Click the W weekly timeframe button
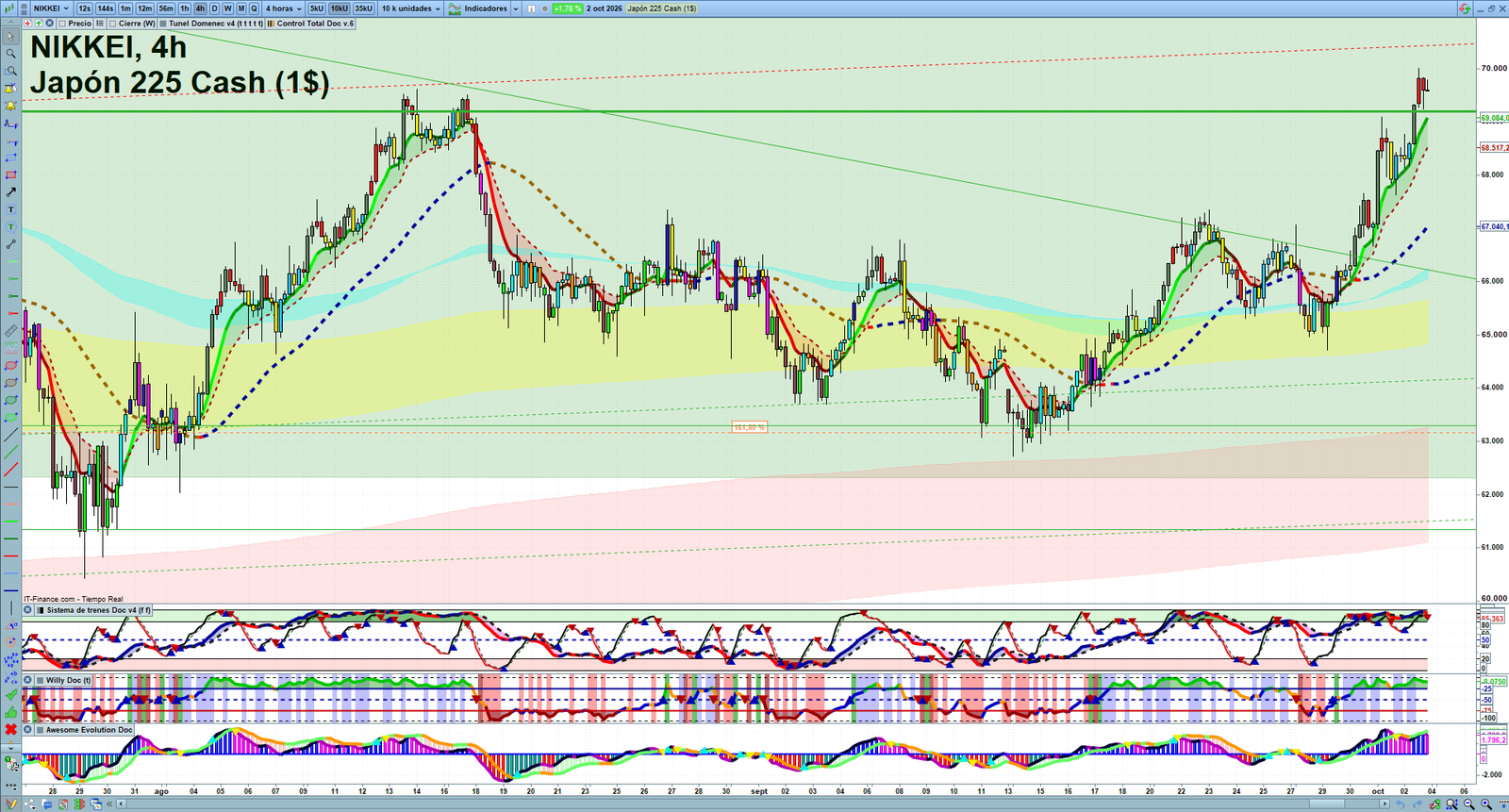Image resolution: width=1509 pixels, height=812 pixels. (227, 8)
